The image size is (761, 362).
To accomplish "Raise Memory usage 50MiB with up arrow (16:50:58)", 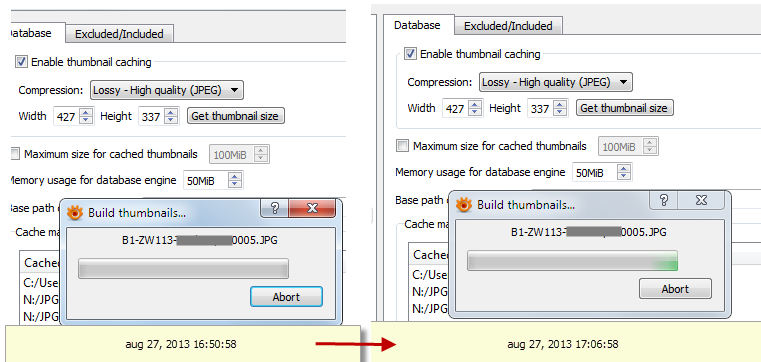I will click(x=235, y=177).
